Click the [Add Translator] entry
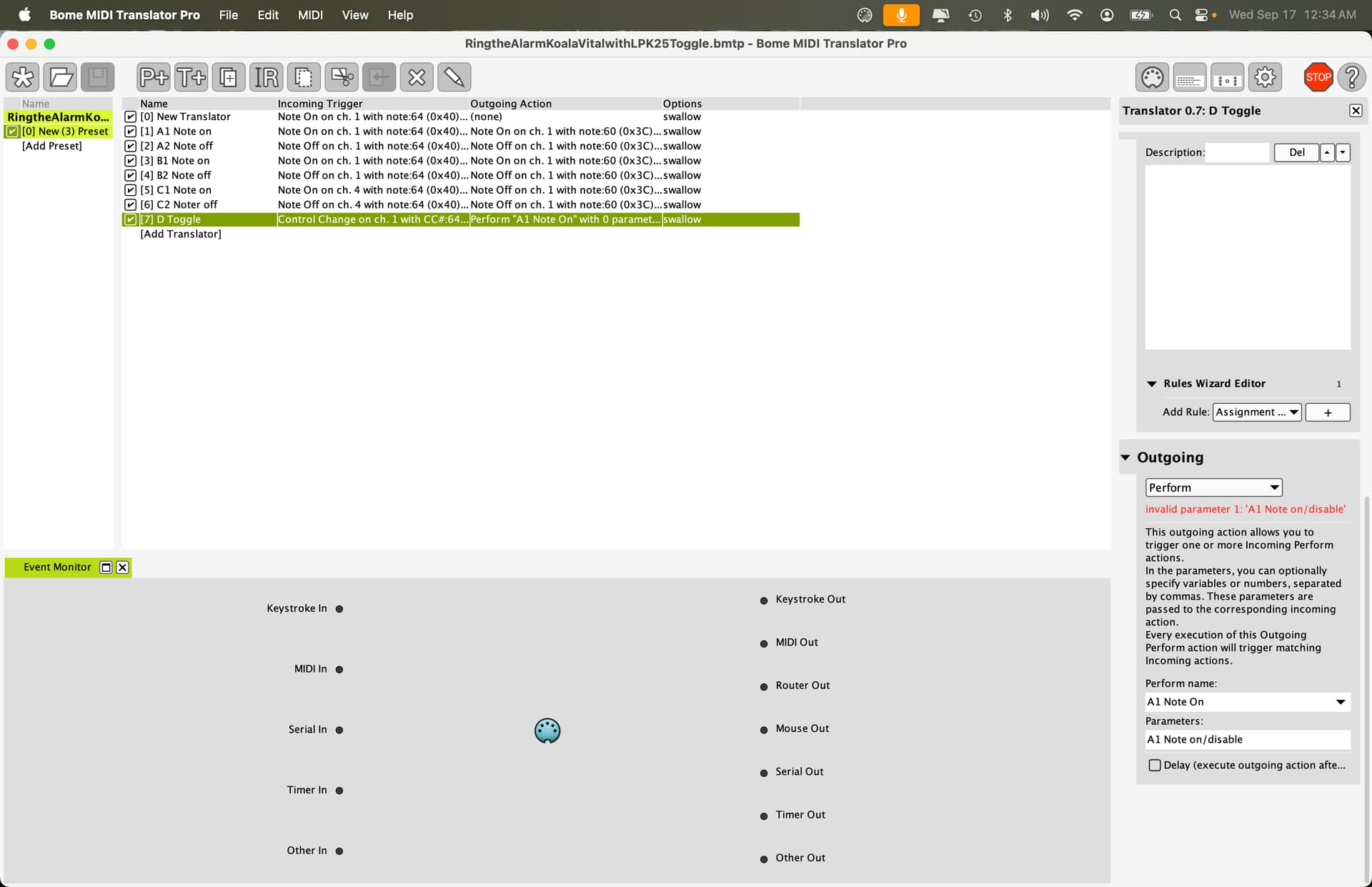This screenshot has height=887, width=1372. click(181, 234)
